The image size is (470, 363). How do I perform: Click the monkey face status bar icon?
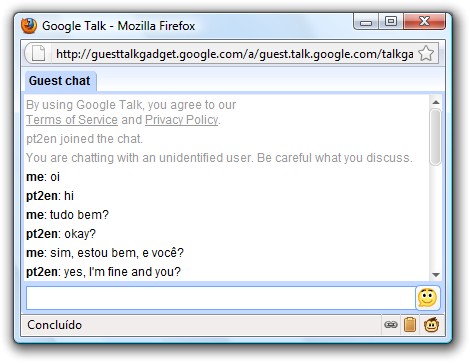tap(431, 325)
